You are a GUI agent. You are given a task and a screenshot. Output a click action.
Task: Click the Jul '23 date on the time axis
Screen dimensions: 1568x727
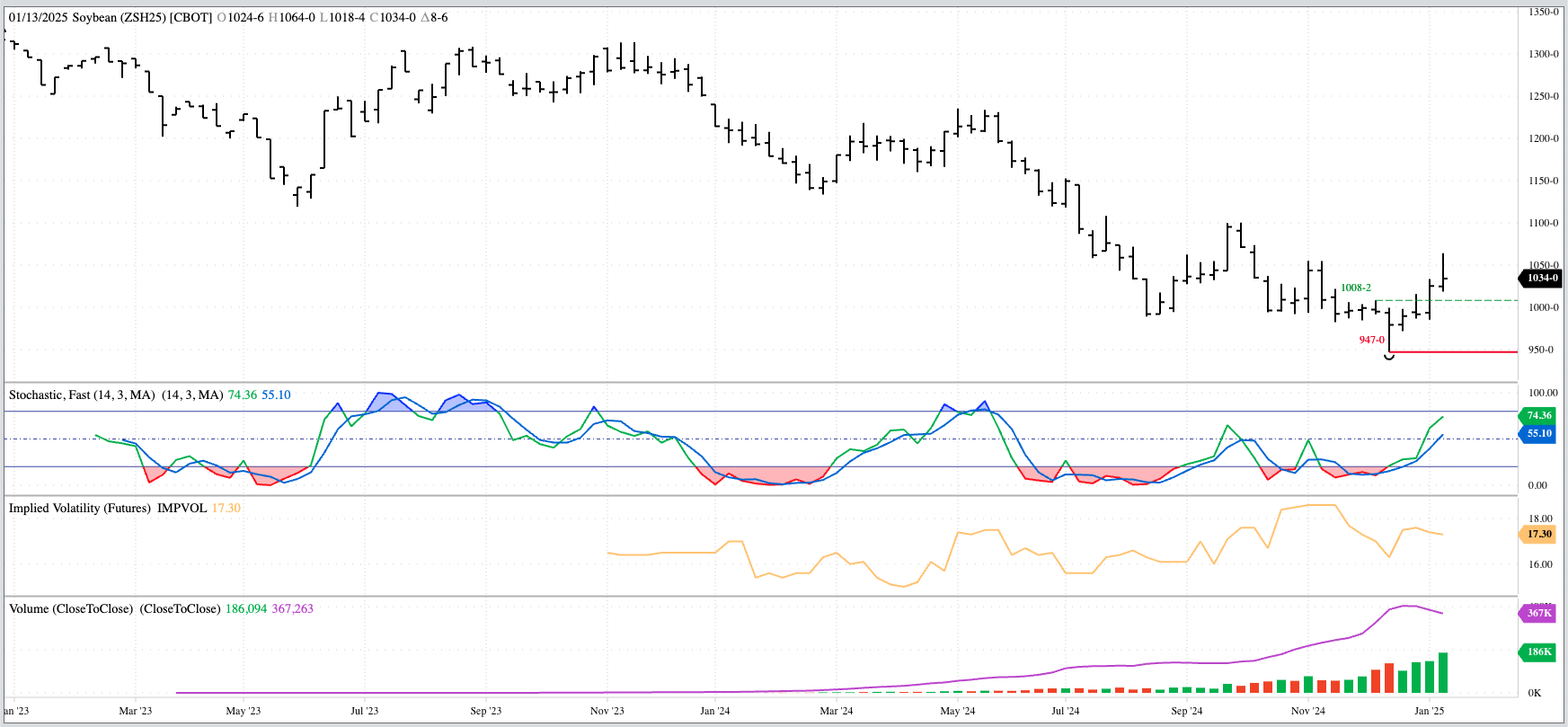click(x=364, y=711)
